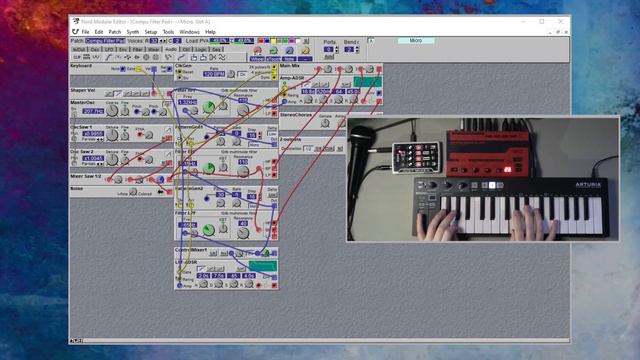The width and height of the screenshot is (640, 360).
Task: Select the second Shaper Vel curve button
Action: point(118,93)
